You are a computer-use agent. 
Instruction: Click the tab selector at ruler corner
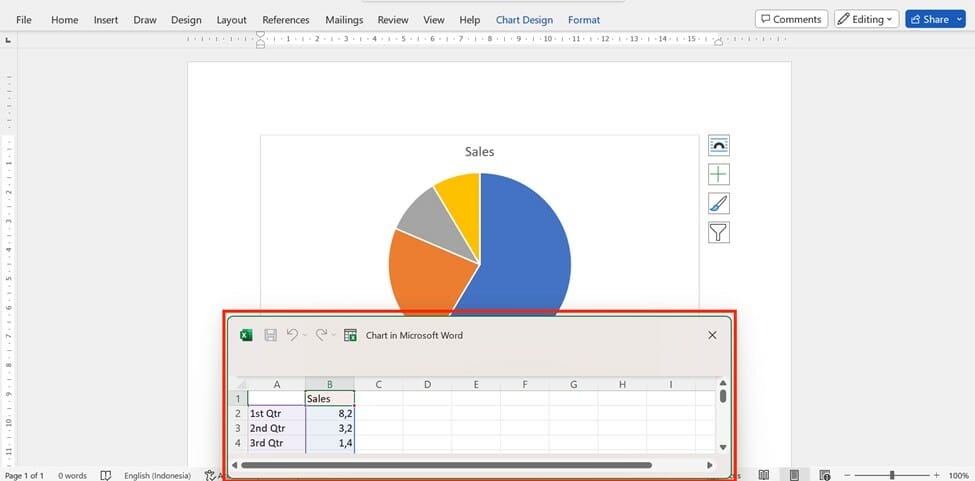click(x=8, y=40)
